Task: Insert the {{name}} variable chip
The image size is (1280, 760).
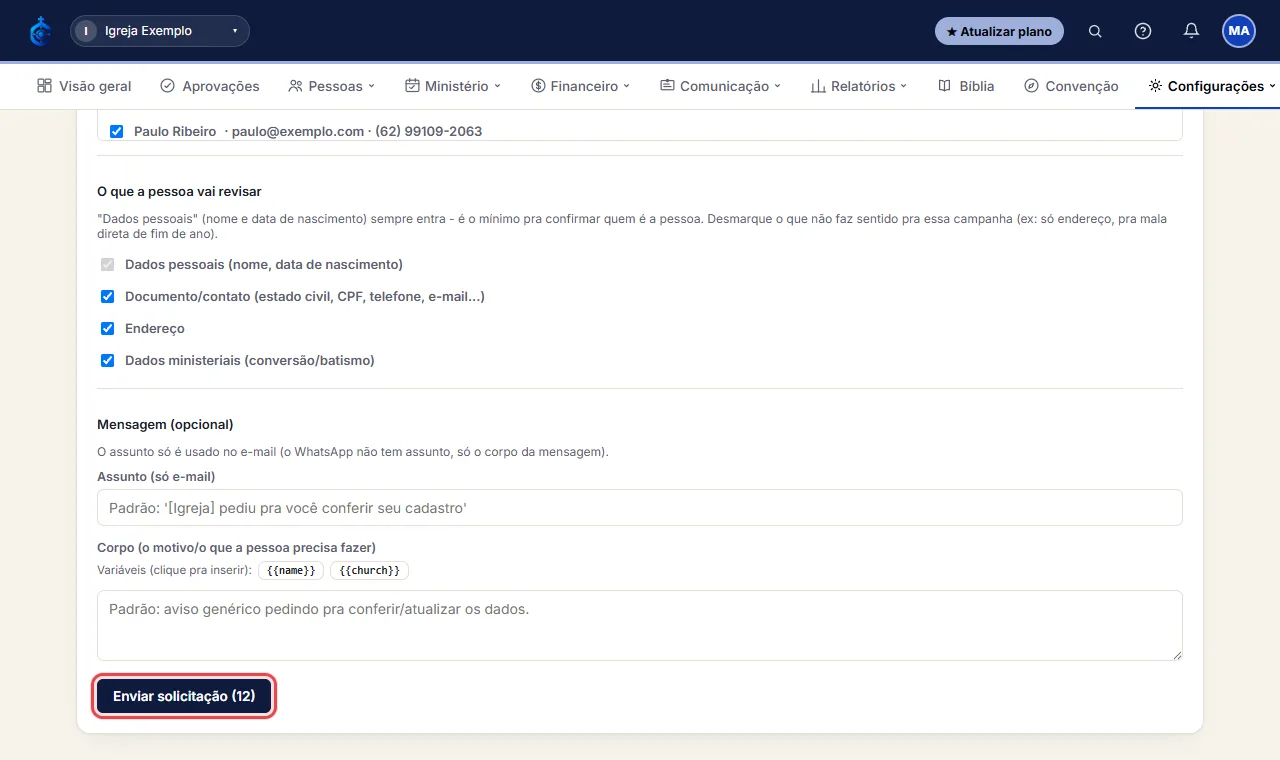Action: 291,571
